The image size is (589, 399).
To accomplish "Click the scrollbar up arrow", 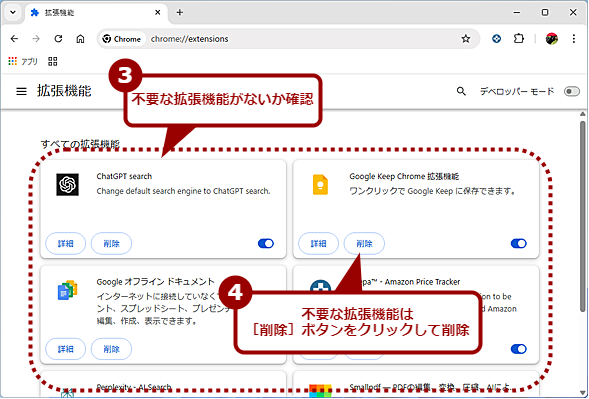I will tap(583, 114).
